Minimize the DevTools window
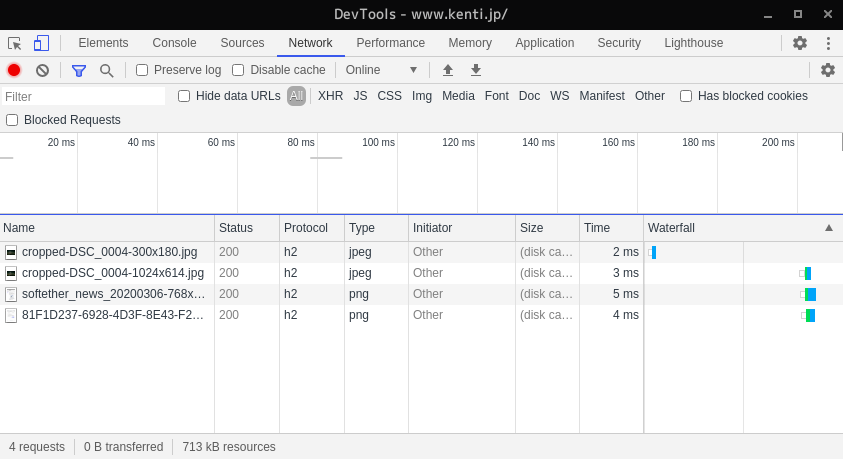 coord(768,15)
